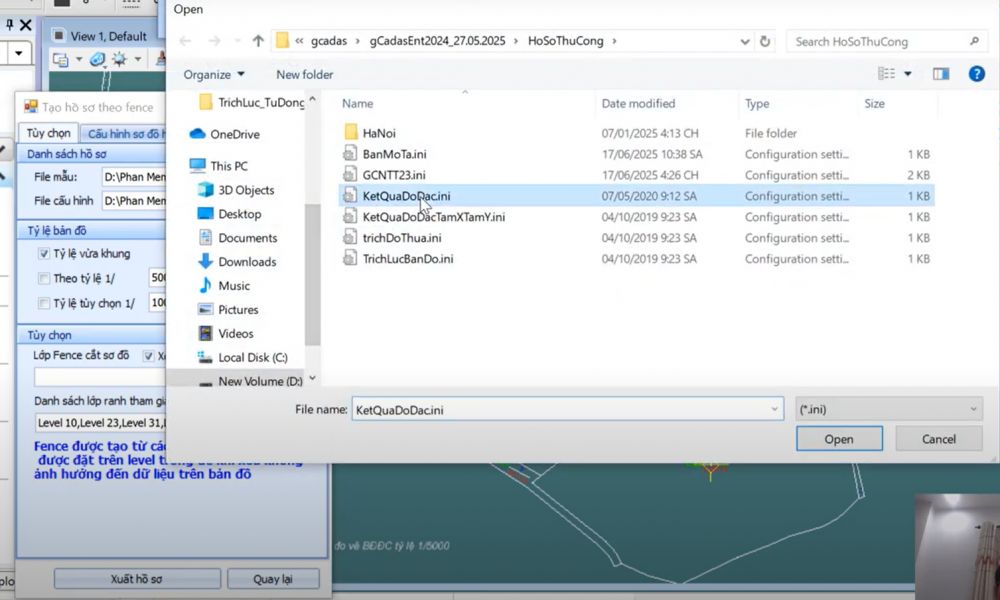
Task: Open the file type (*.ini) dropdown
Action: [888, 409]
